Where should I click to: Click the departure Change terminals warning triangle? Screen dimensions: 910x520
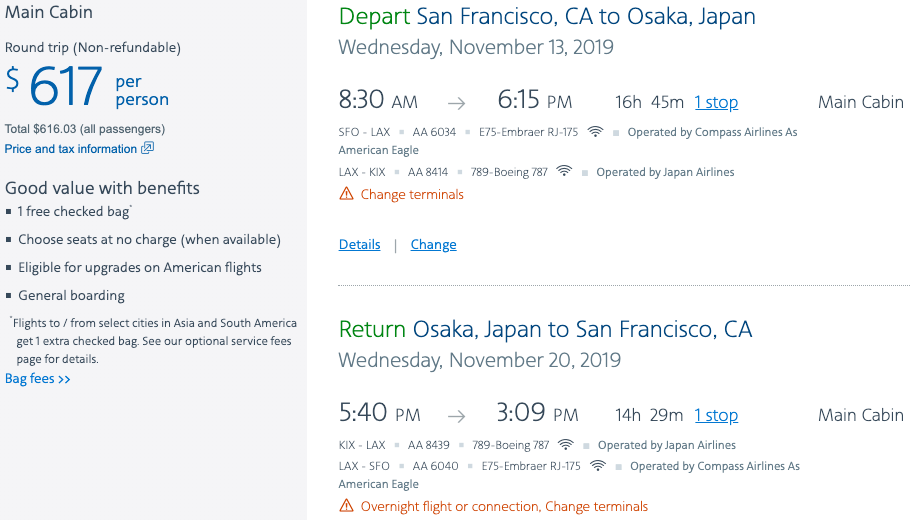coord(347,194)
